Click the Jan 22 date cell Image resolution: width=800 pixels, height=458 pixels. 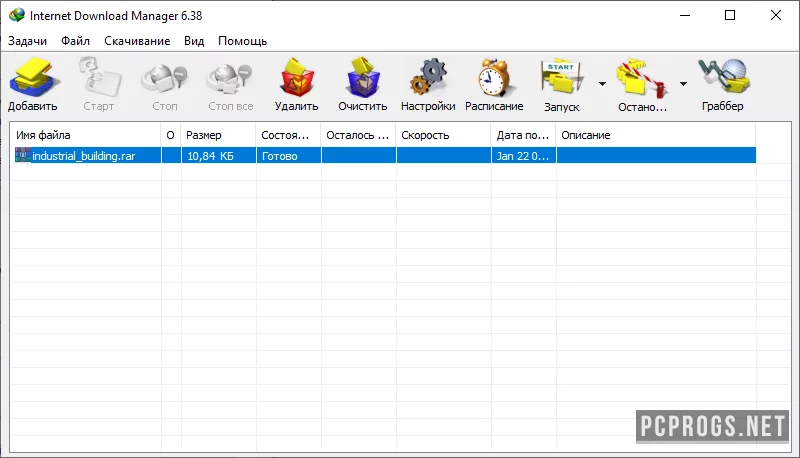pyautogui.click(x=523, y=156)
